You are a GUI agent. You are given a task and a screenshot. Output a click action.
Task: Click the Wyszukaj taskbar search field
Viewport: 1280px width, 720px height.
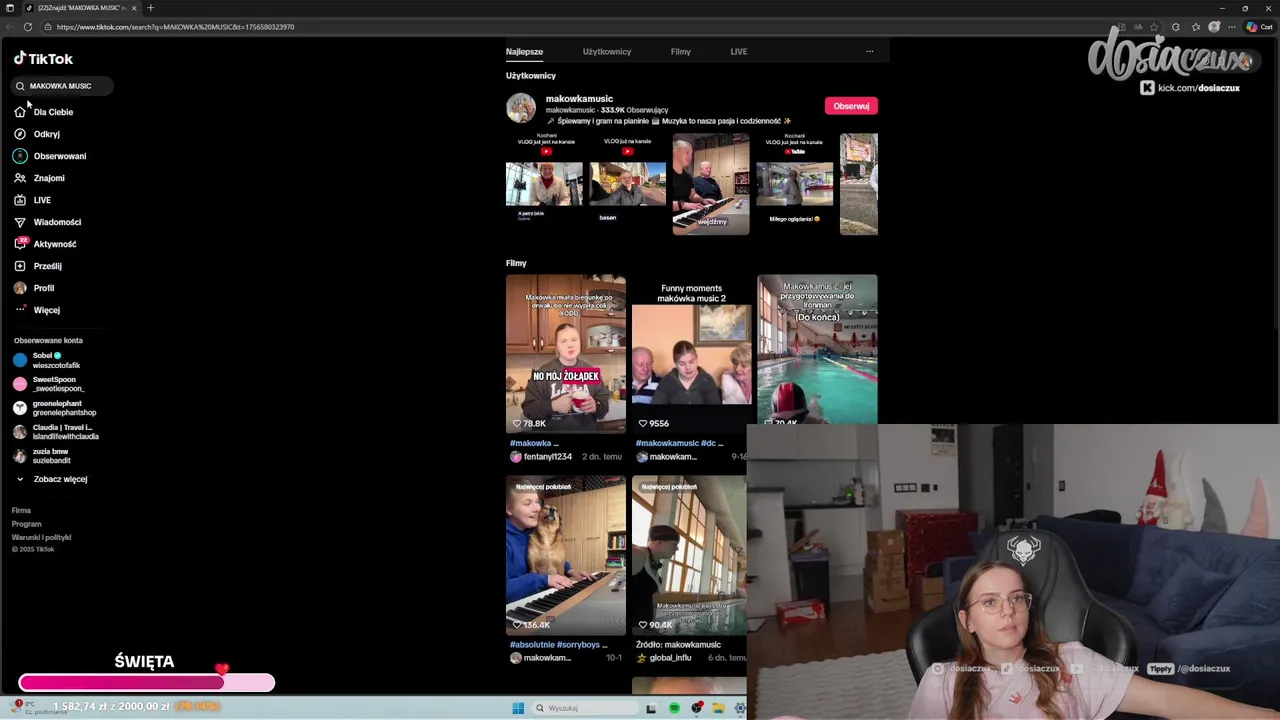(585, 708)
